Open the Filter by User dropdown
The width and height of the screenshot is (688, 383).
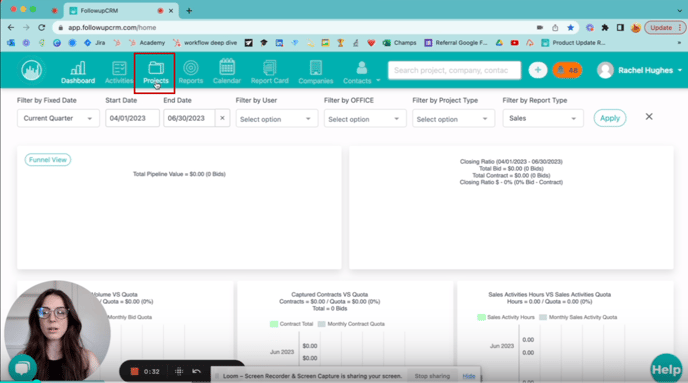276,119
